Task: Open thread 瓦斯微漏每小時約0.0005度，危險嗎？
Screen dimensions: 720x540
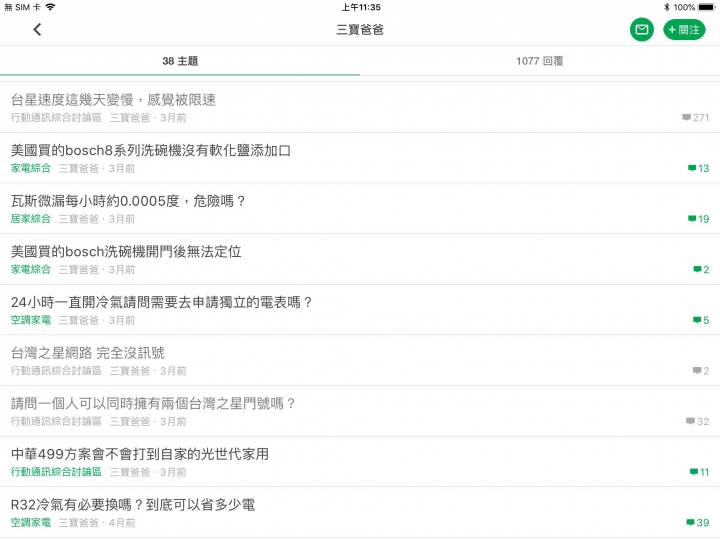Action: (360, 209)
